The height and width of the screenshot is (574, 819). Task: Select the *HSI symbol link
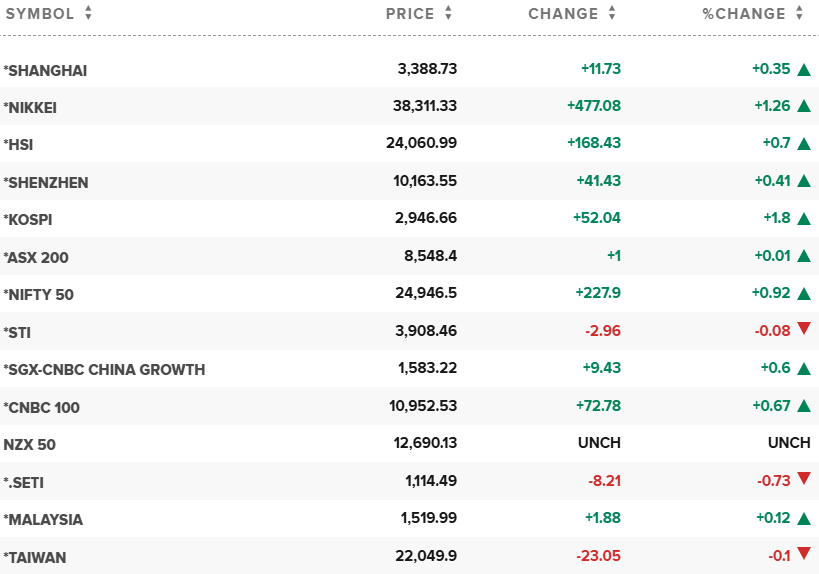pyautogui.click(x=18, y=144)
